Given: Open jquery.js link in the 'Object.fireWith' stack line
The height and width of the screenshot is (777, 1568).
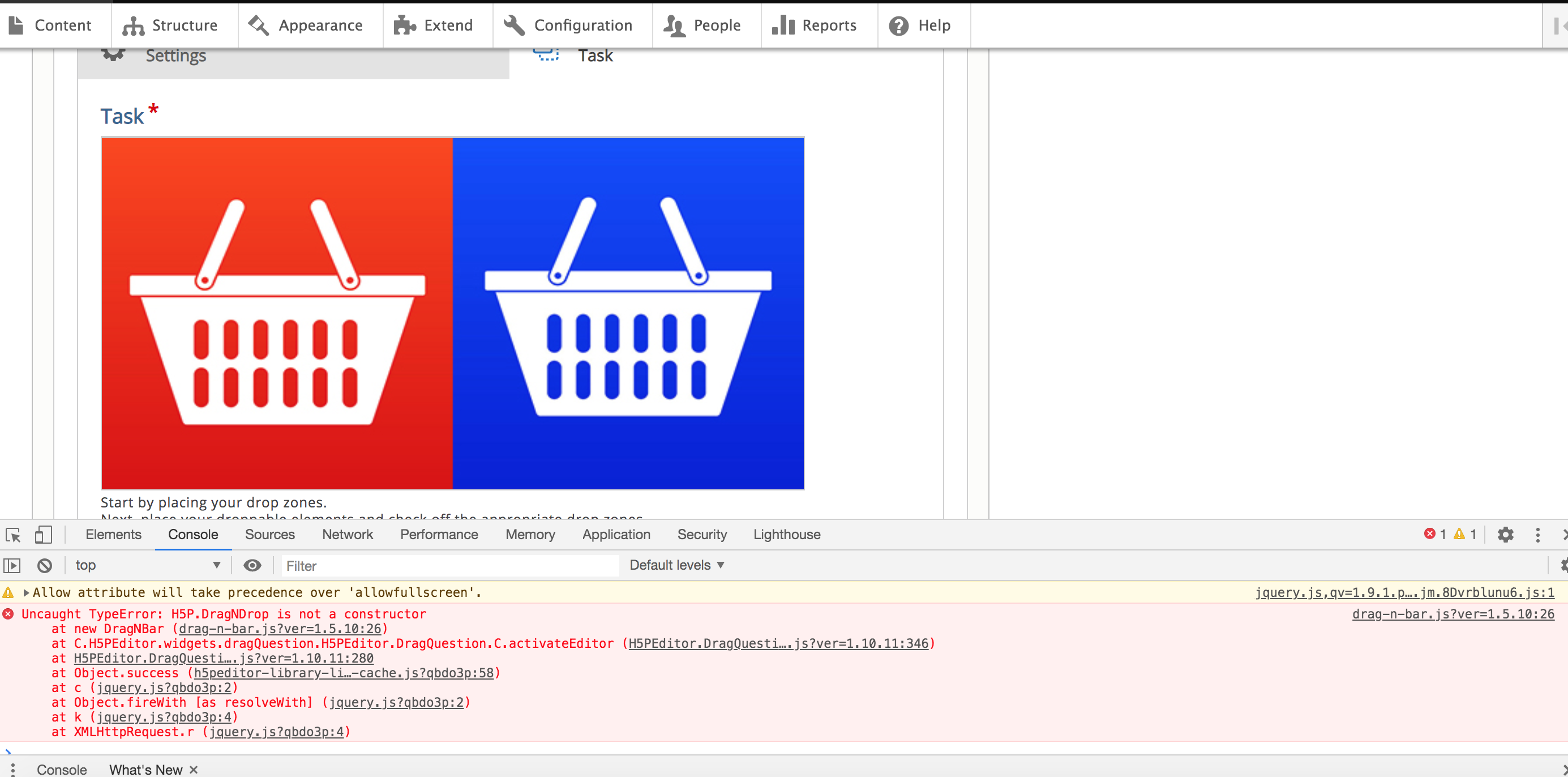Looking at the screenshot, I should 396,702.
